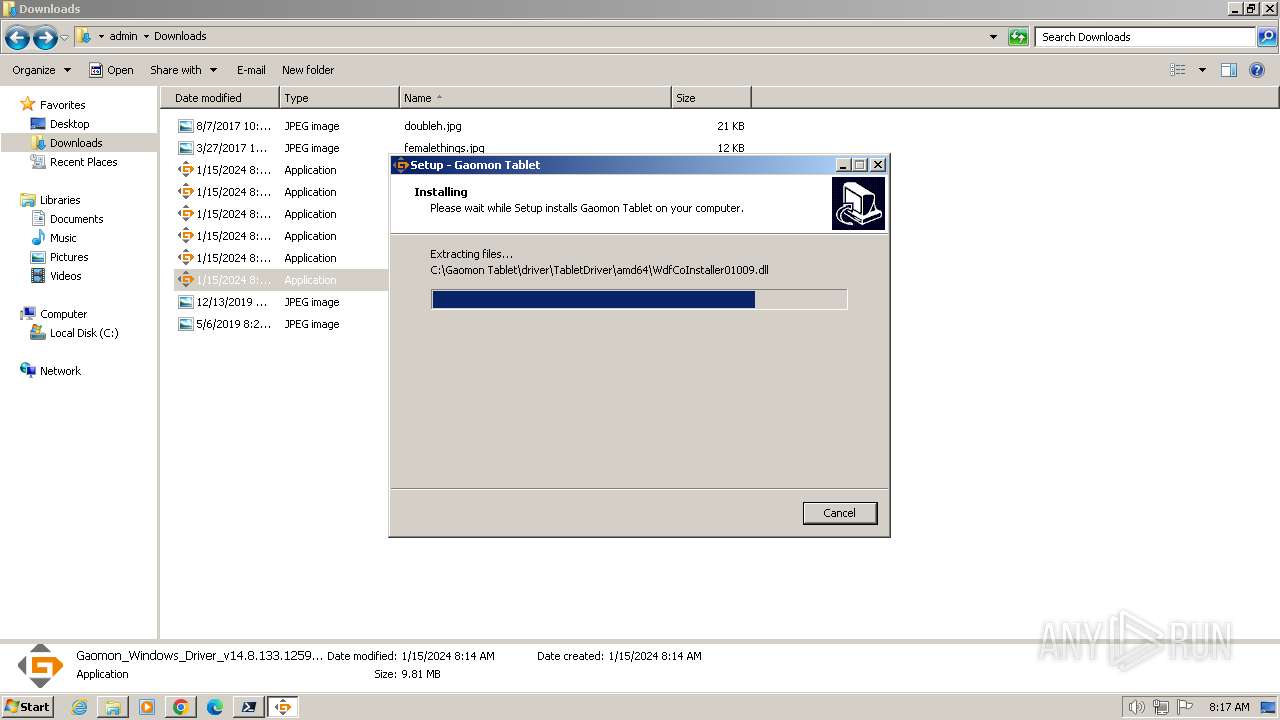
Task: Click the E-mail toolbar button
Action: (251, 70)
